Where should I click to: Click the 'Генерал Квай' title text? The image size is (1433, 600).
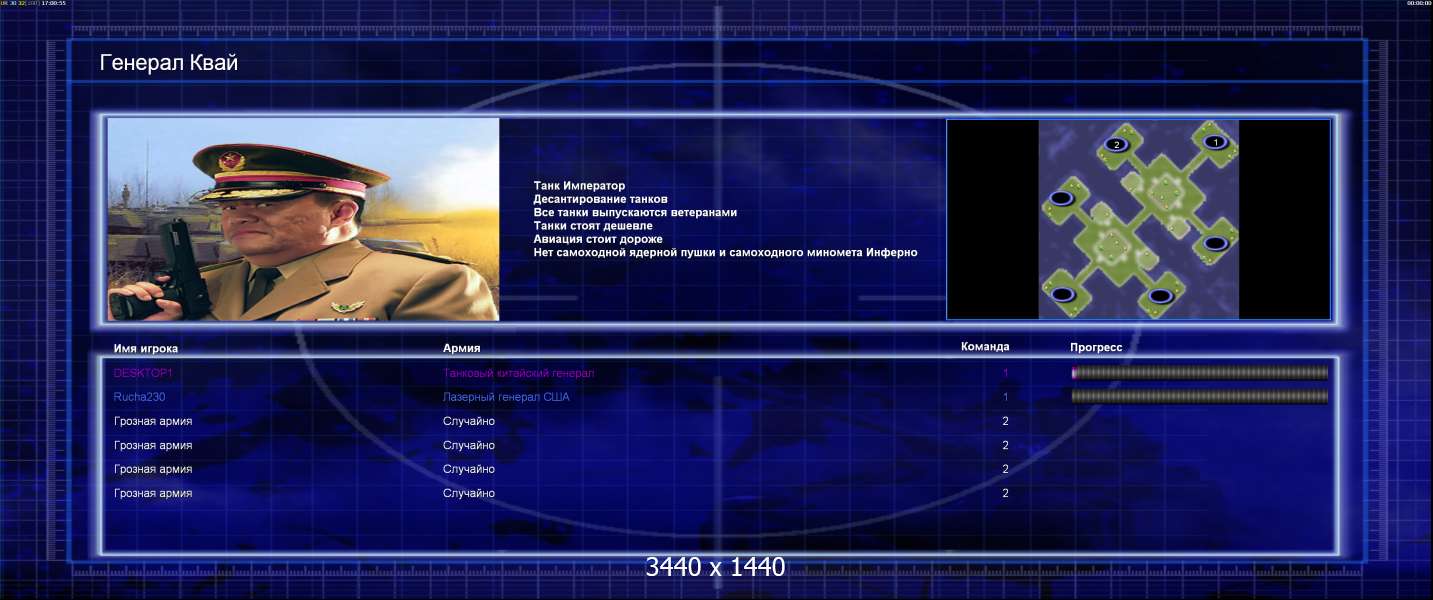click(169, 64)
